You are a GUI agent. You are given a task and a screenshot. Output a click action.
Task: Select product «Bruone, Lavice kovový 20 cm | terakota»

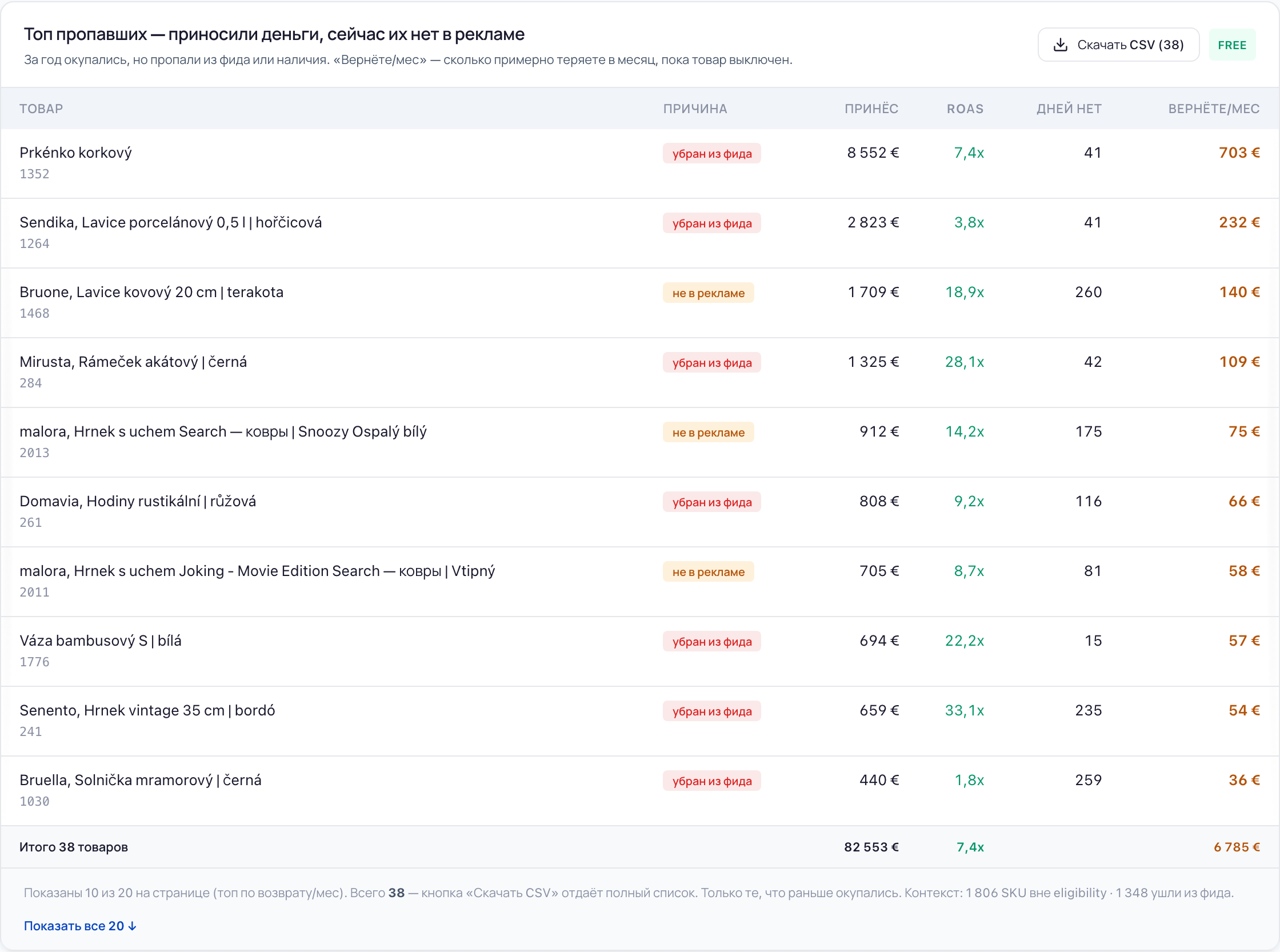point(151,292)
